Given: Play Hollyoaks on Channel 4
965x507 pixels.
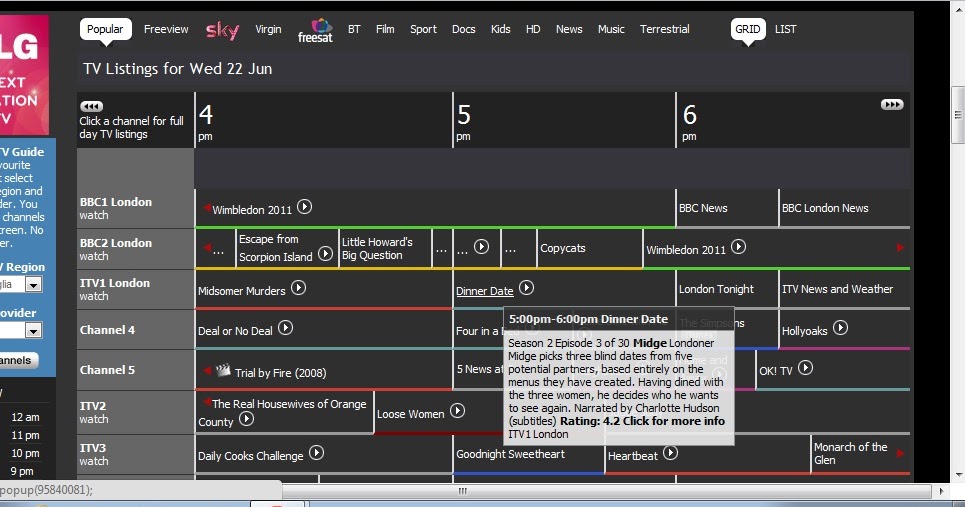Looking at the screenshot, I should pos(841,328).
